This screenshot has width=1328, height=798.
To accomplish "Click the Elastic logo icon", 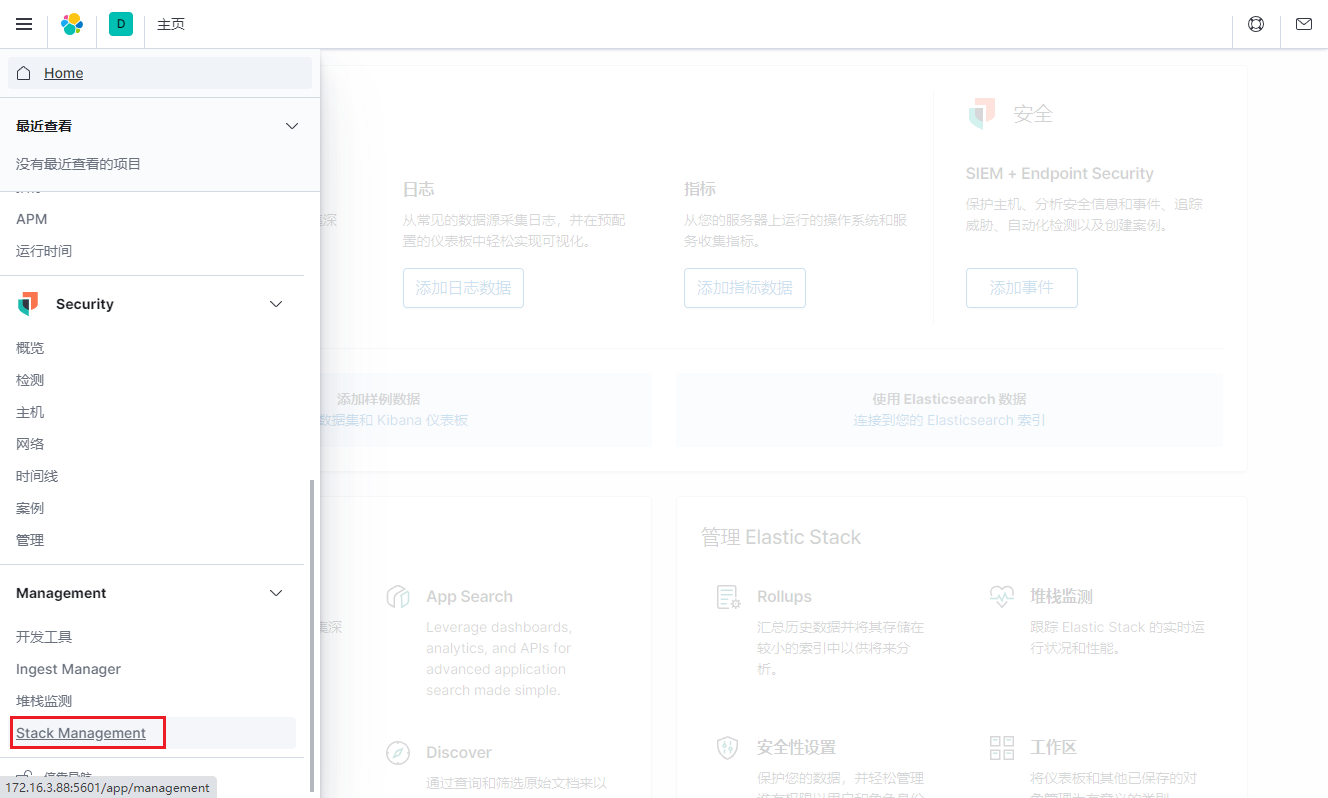I will [72, 24].
